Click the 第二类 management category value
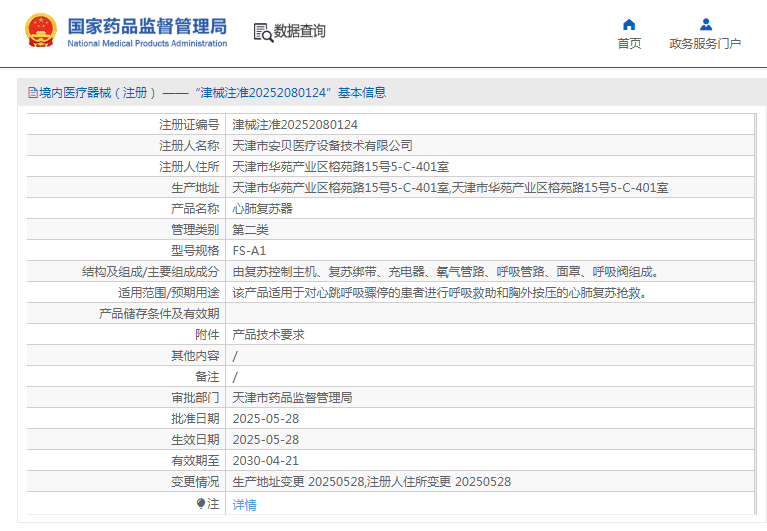This screenshot has height=531, width=767. pyautogui.click(x=250, y=230)
